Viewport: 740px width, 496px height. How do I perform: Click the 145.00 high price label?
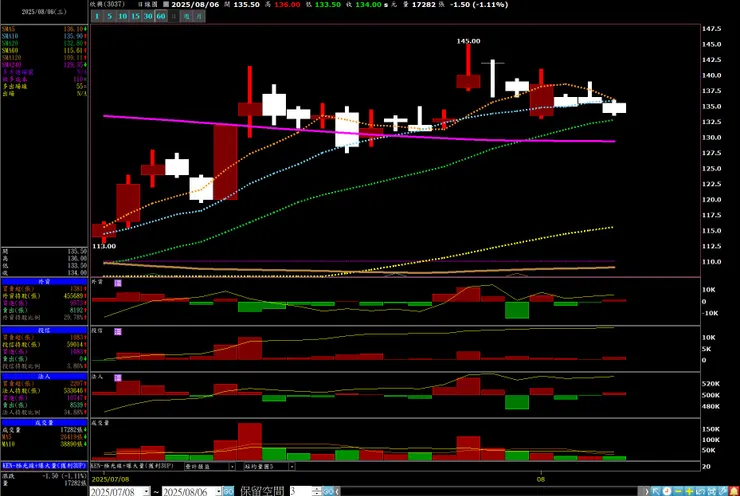[x=468, y=41]
